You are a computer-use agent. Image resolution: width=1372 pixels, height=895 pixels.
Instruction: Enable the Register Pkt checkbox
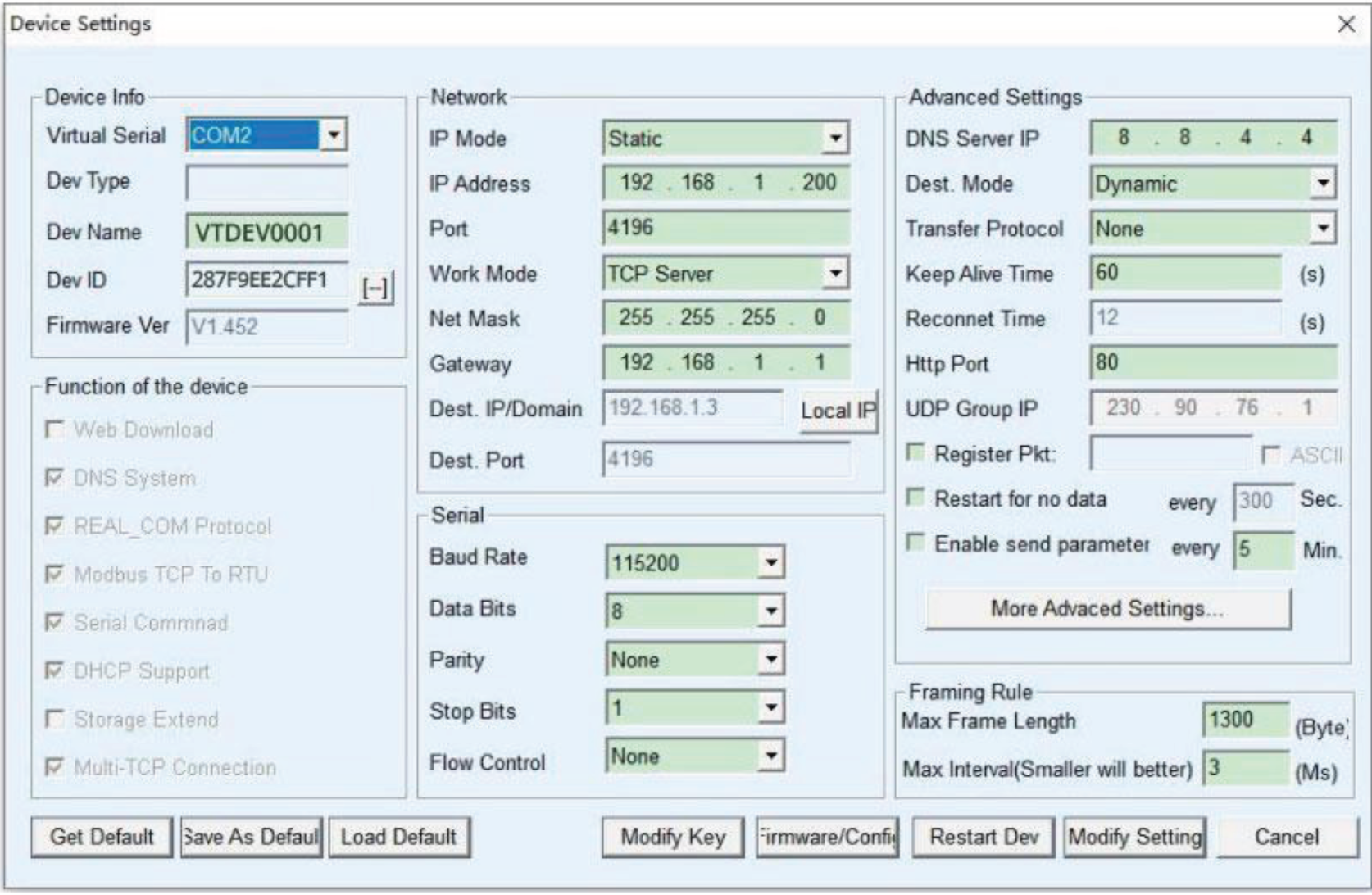click(915, 452)
